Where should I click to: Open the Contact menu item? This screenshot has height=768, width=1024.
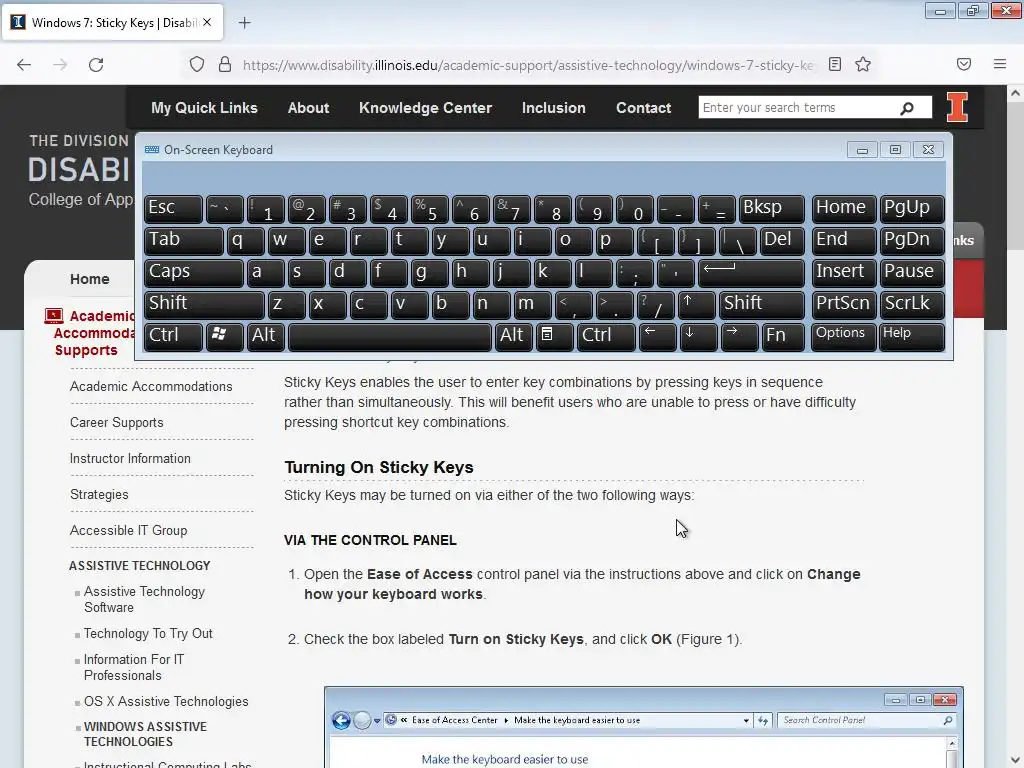(x=643, y=108)
